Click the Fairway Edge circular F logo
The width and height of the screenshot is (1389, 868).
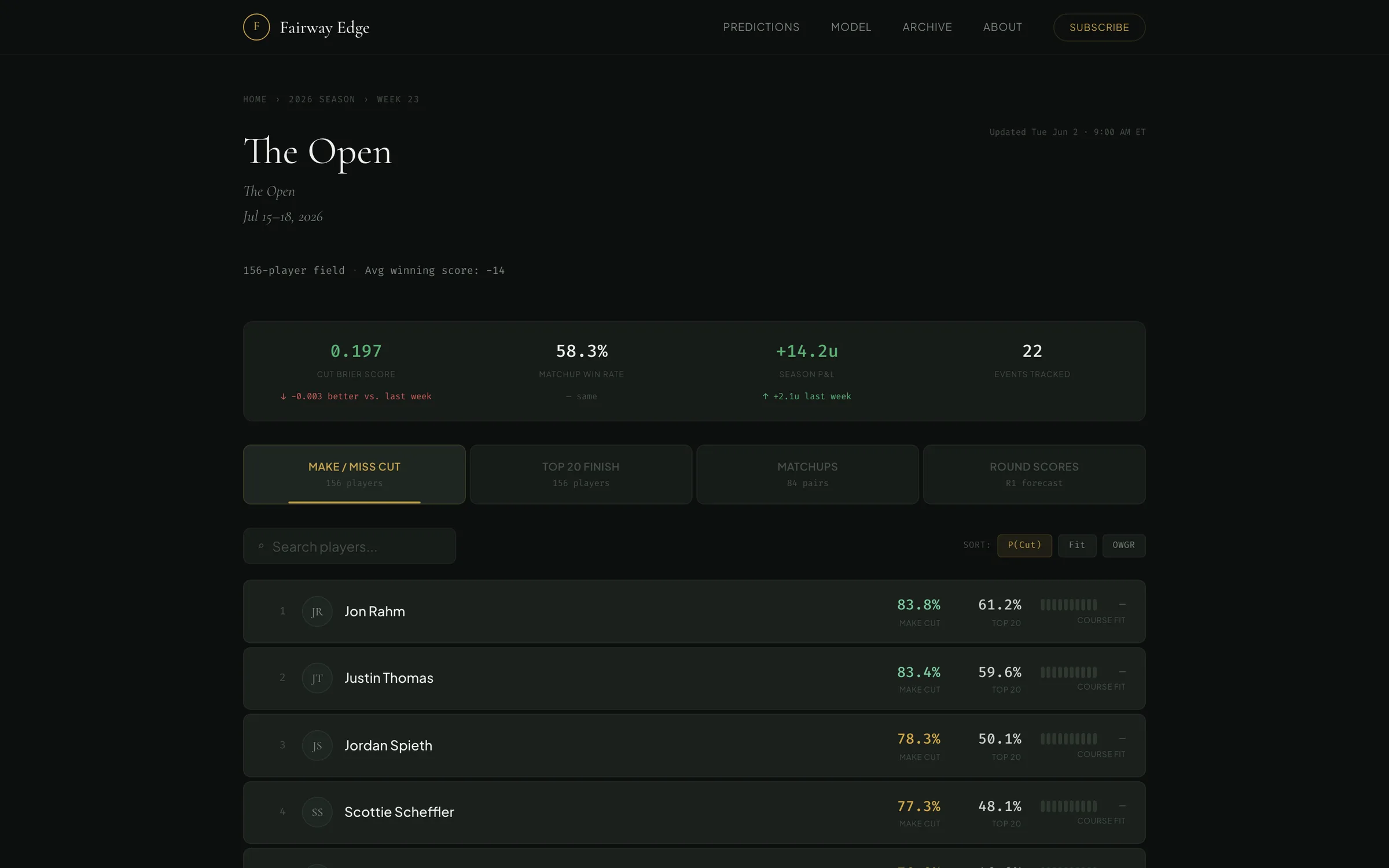point(256,27)
